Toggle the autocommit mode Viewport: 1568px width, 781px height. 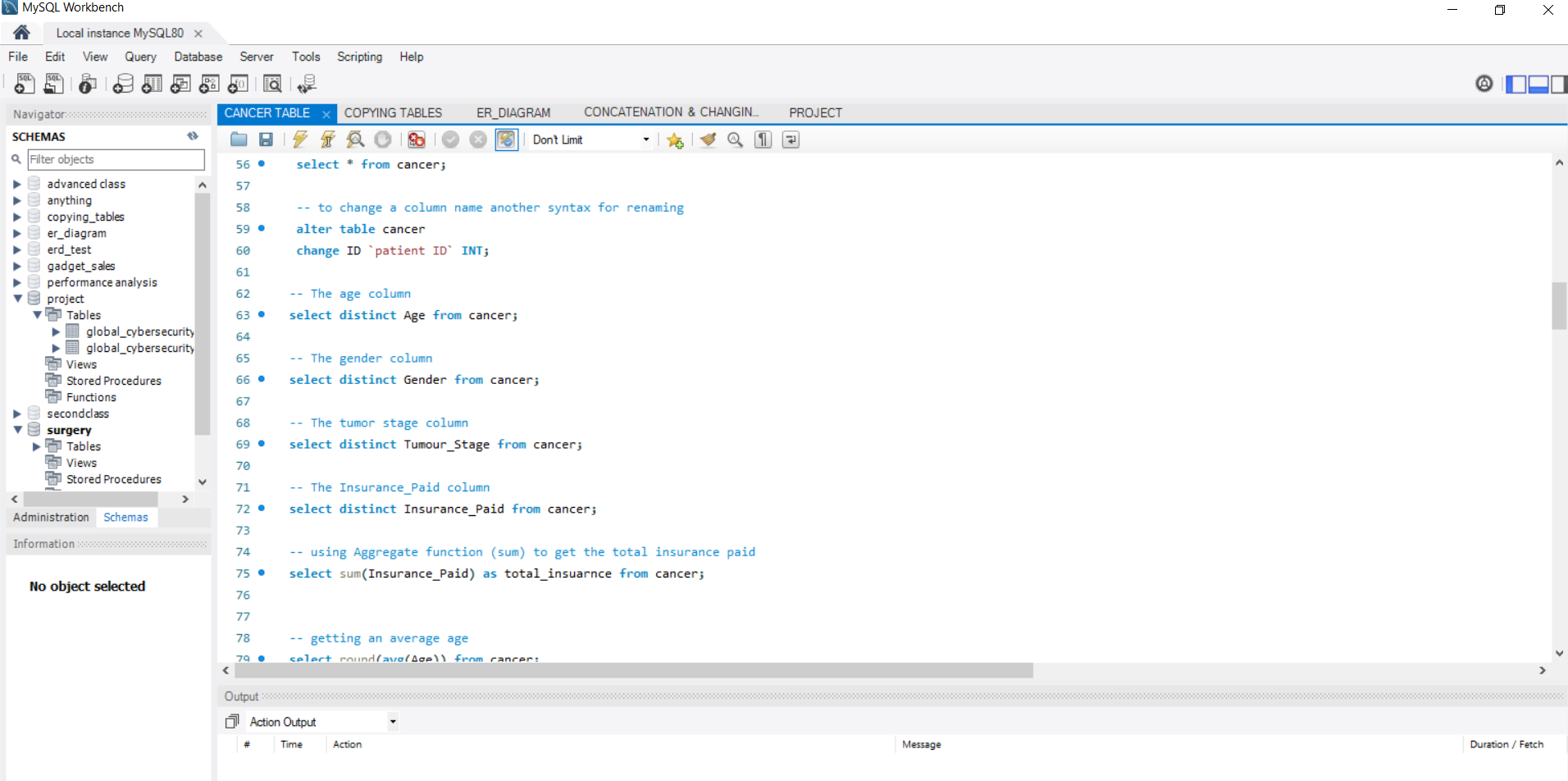tap(507, 139)
